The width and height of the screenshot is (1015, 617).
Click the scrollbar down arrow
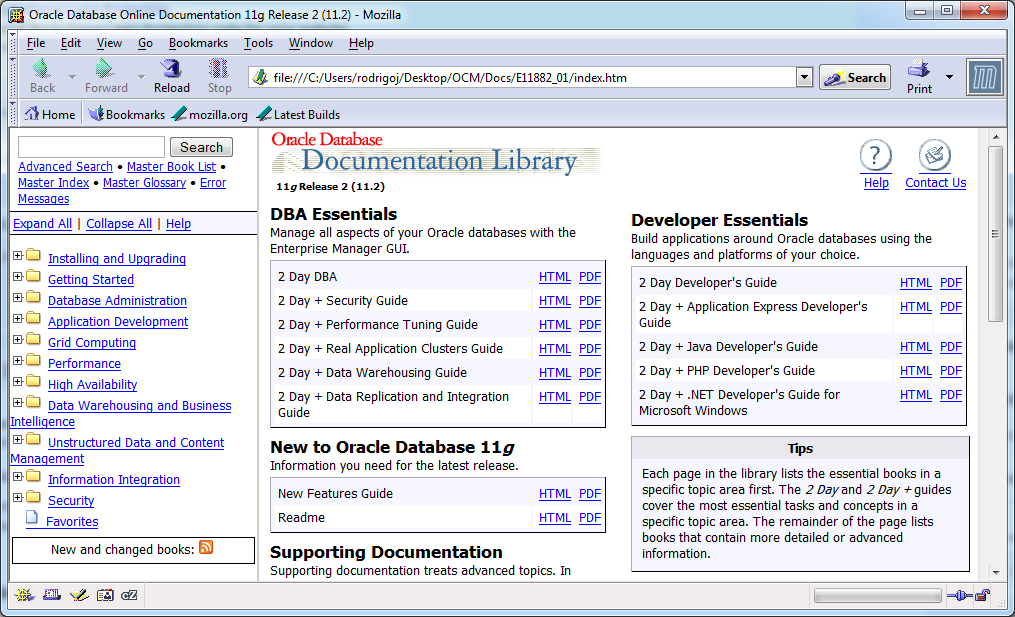[x=995, y=572]
